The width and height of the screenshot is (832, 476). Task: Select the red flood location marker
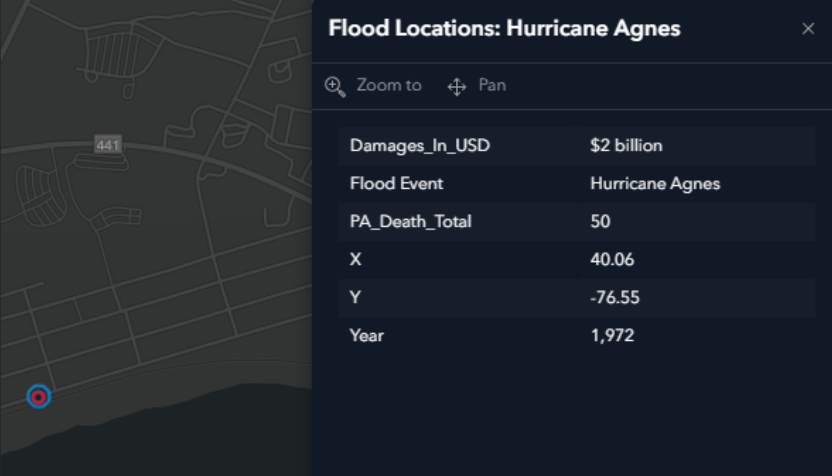39,397
